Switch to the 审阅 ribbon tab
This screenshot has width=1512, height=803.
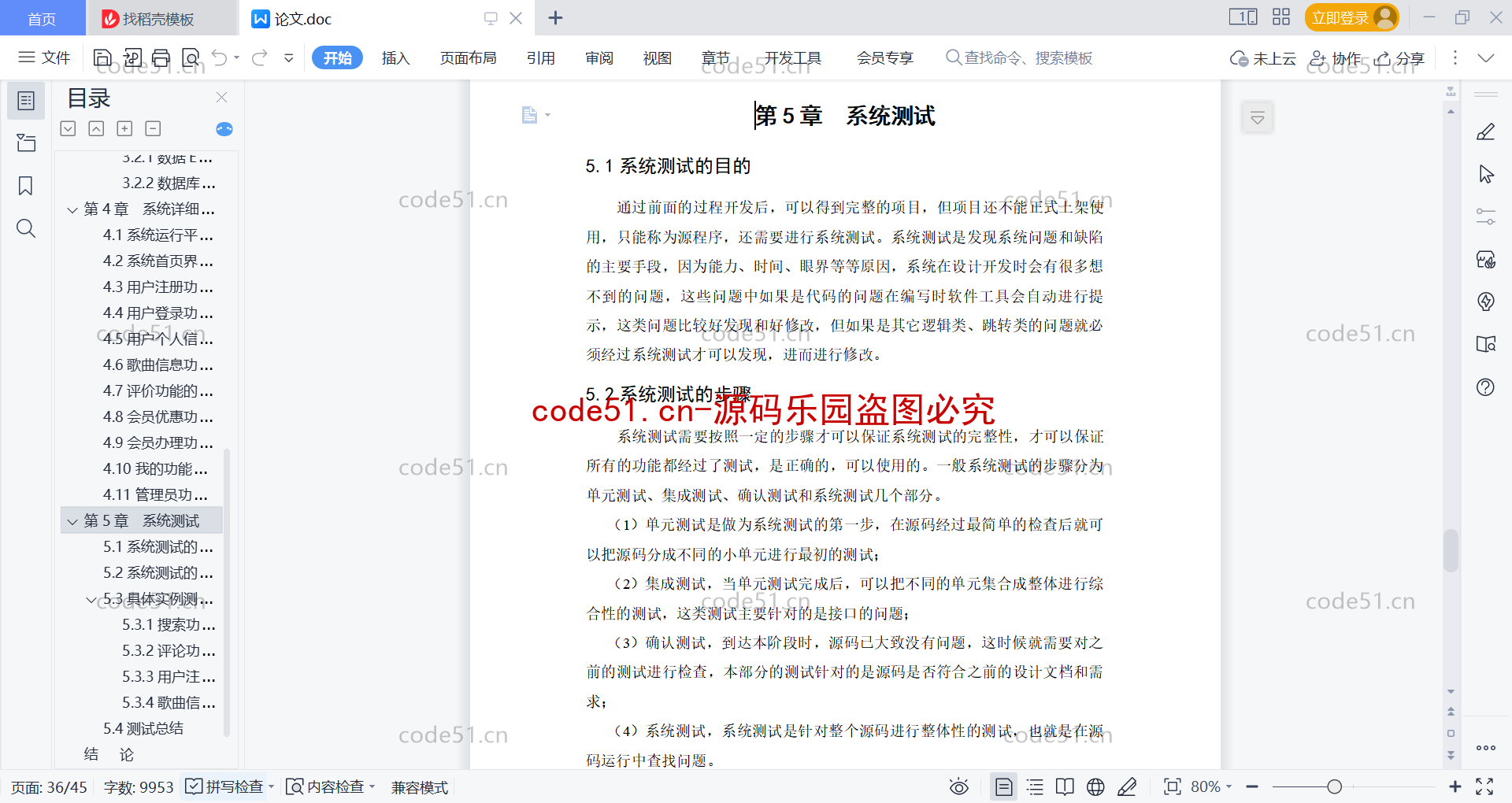[599, 57]
